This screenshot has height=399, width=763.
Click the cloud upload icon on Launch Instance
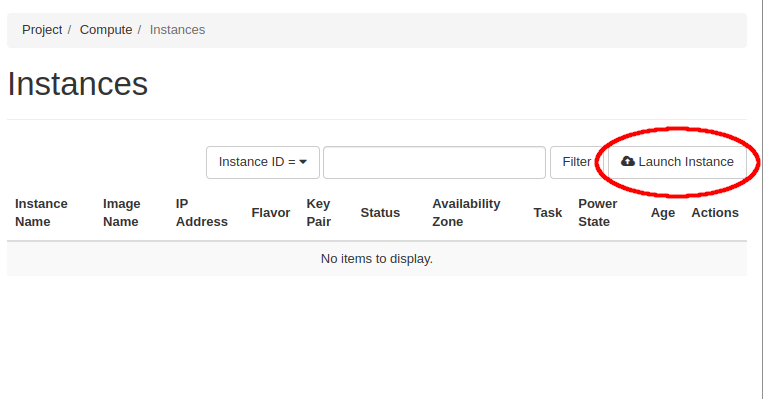point(628,162)
